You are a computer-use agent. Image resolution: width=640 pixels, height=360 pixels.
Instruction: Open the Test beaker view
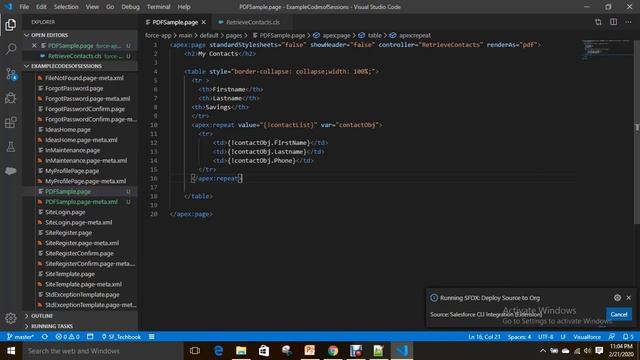(x=11, y=147)
